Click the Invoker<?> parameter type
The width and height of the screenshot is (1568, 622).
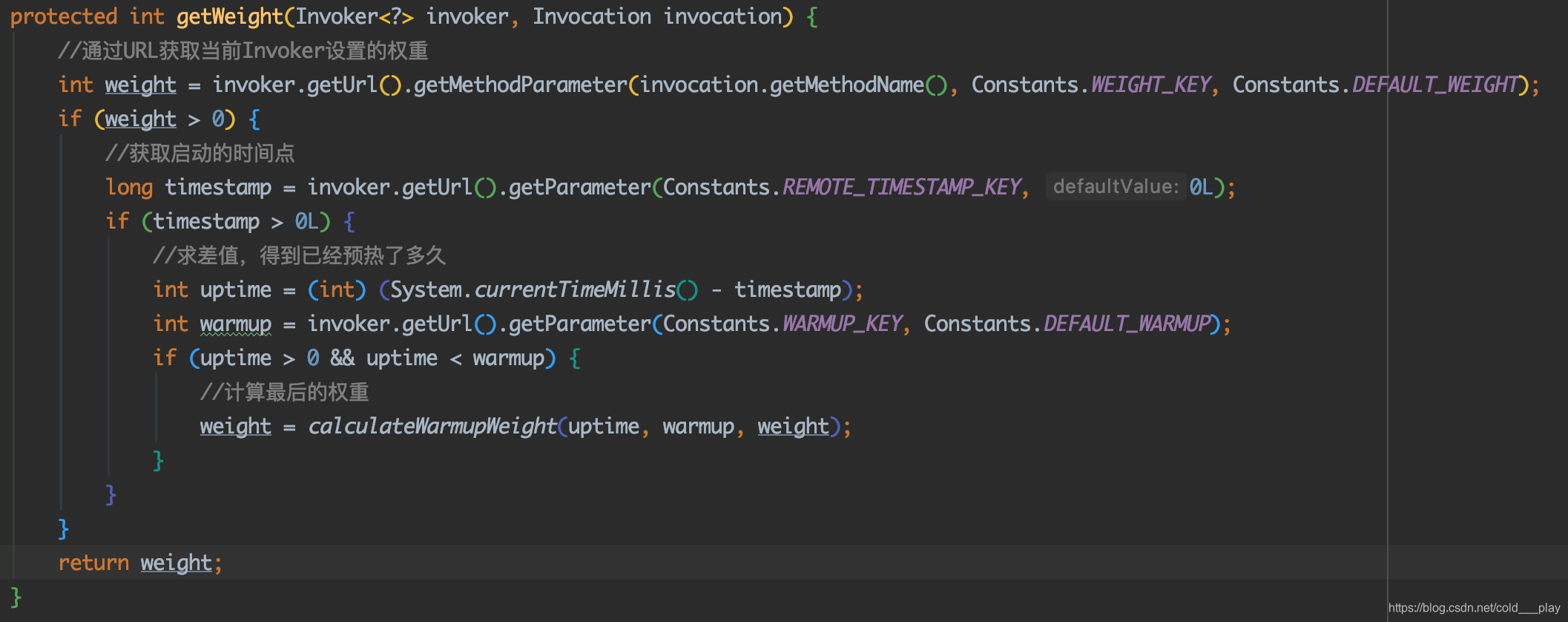(x=355, y=16)
